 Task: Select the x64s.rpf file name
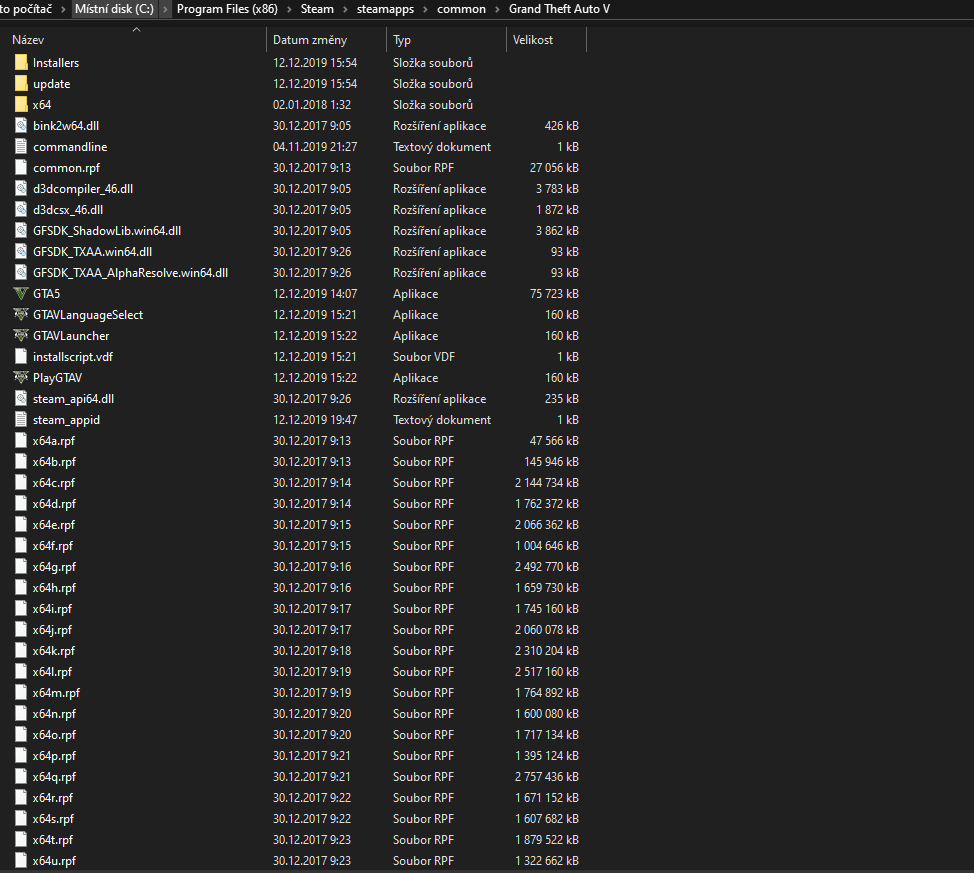pyautogui.click(x=53, y=819)
